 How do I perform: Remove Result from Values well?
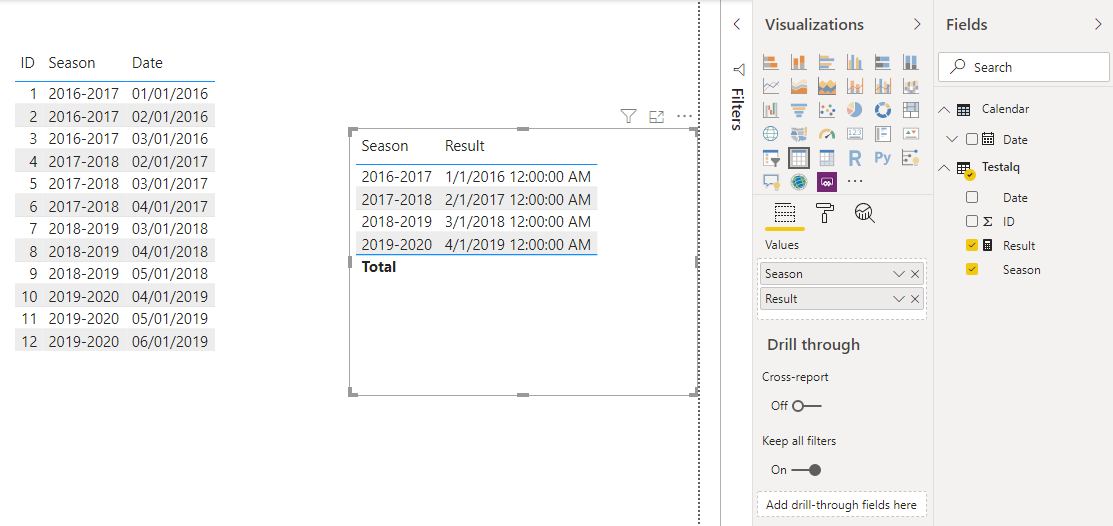(x=915, y=299)
